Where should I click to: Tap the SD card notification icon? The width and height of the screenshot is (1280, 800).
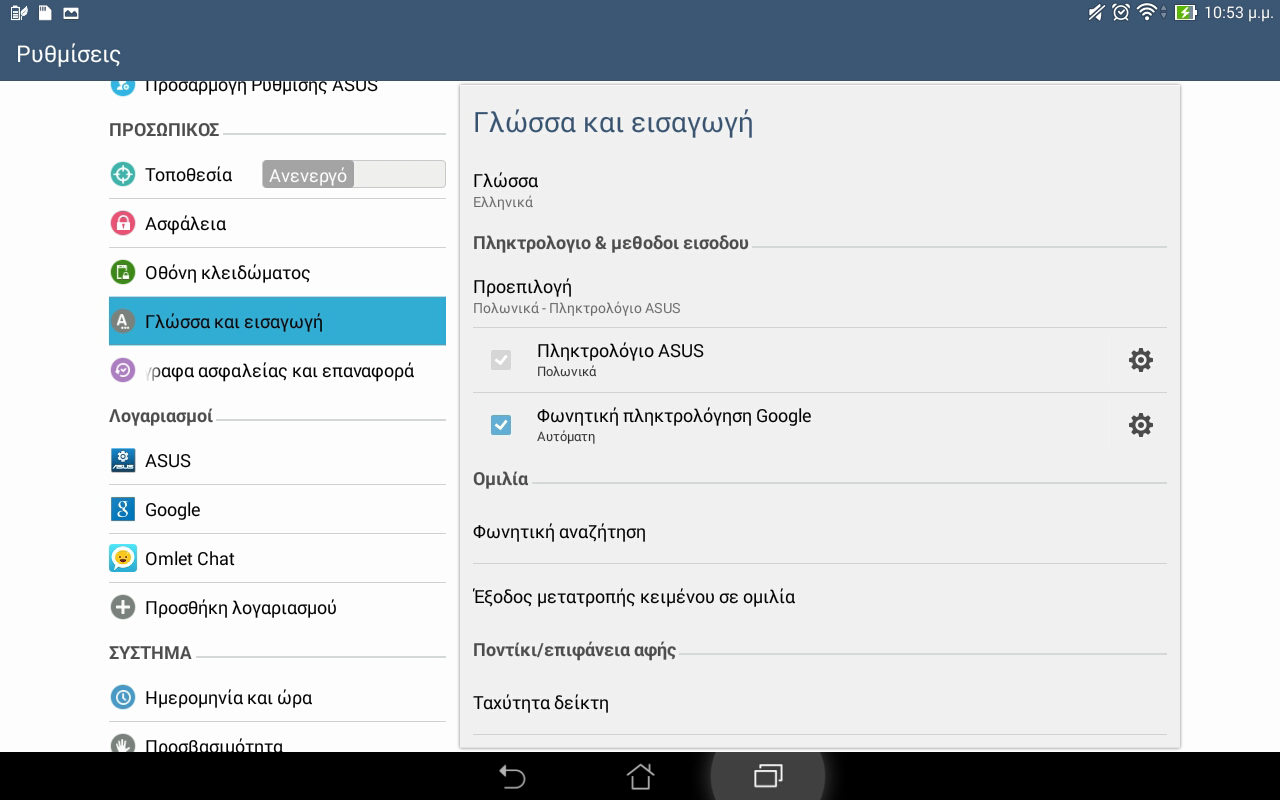click(x=45, y=13)
